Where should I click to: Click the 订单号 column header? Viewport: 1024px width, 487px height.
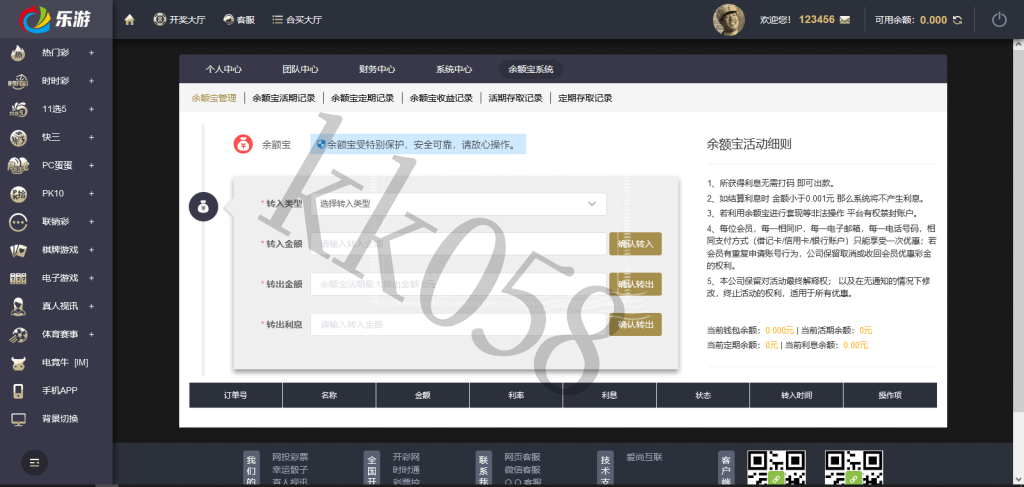pos(236,396)
